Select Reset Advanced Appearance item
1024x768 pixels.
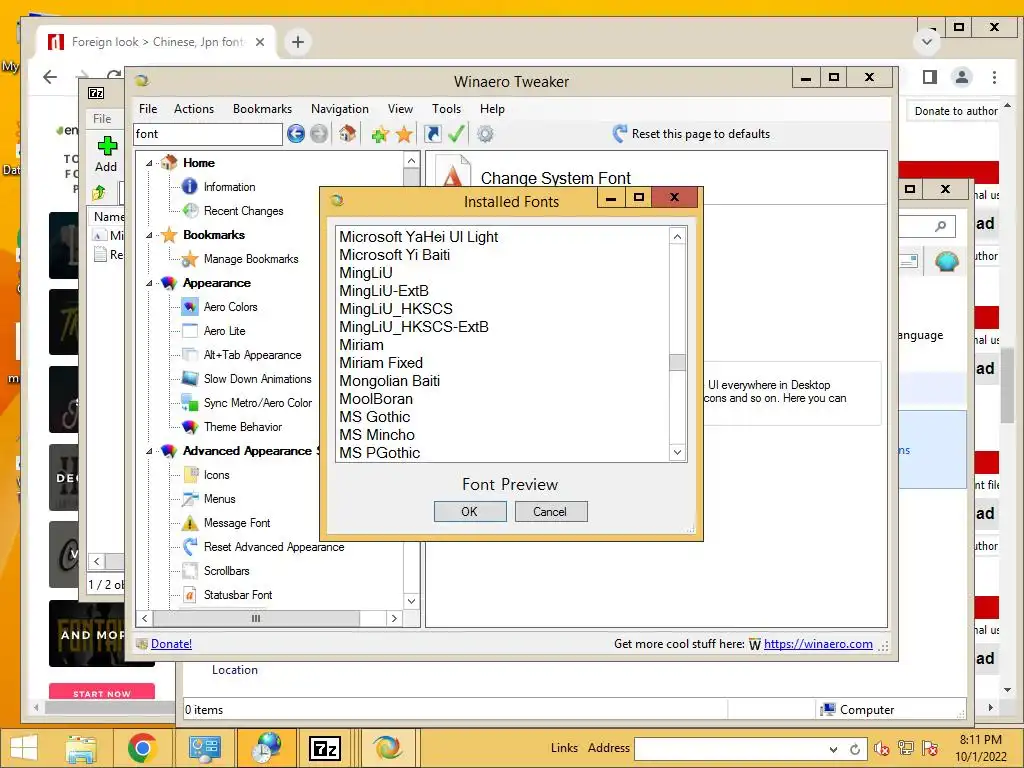point(274,547)
